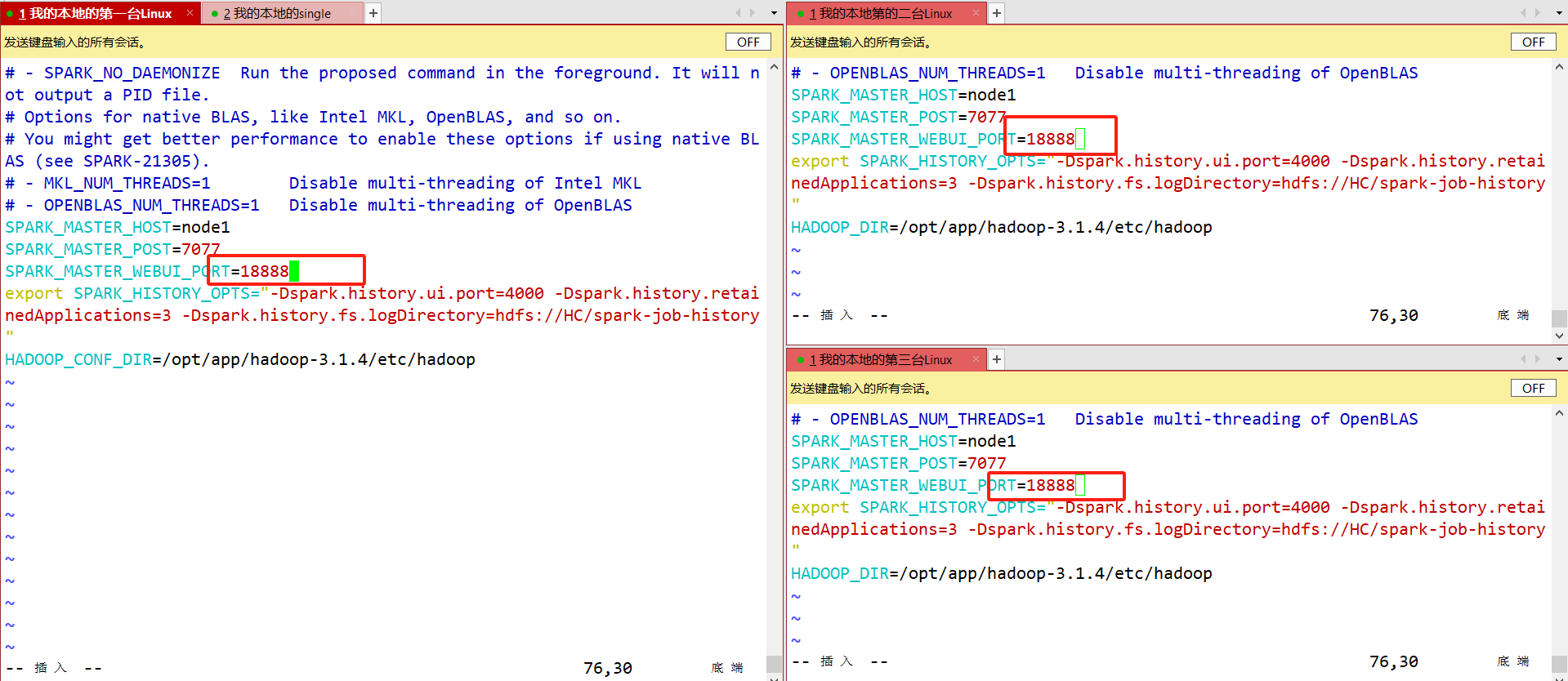
Task: Click 发送键盘输入的所有会话 message in left pane
Action: pos(74,42)
